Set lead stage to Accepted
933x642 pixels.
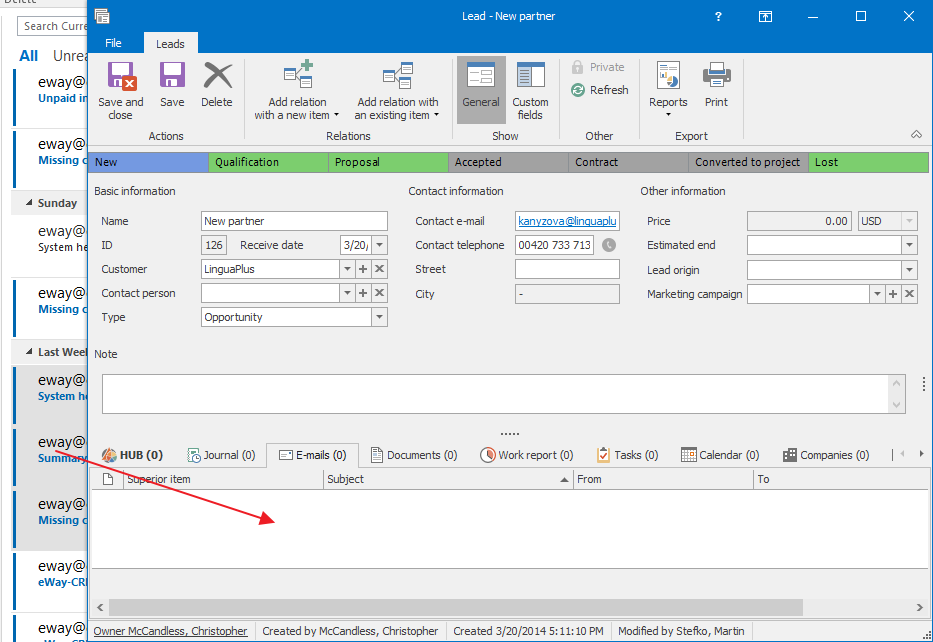pyautogui.click(x=508, y=162)
